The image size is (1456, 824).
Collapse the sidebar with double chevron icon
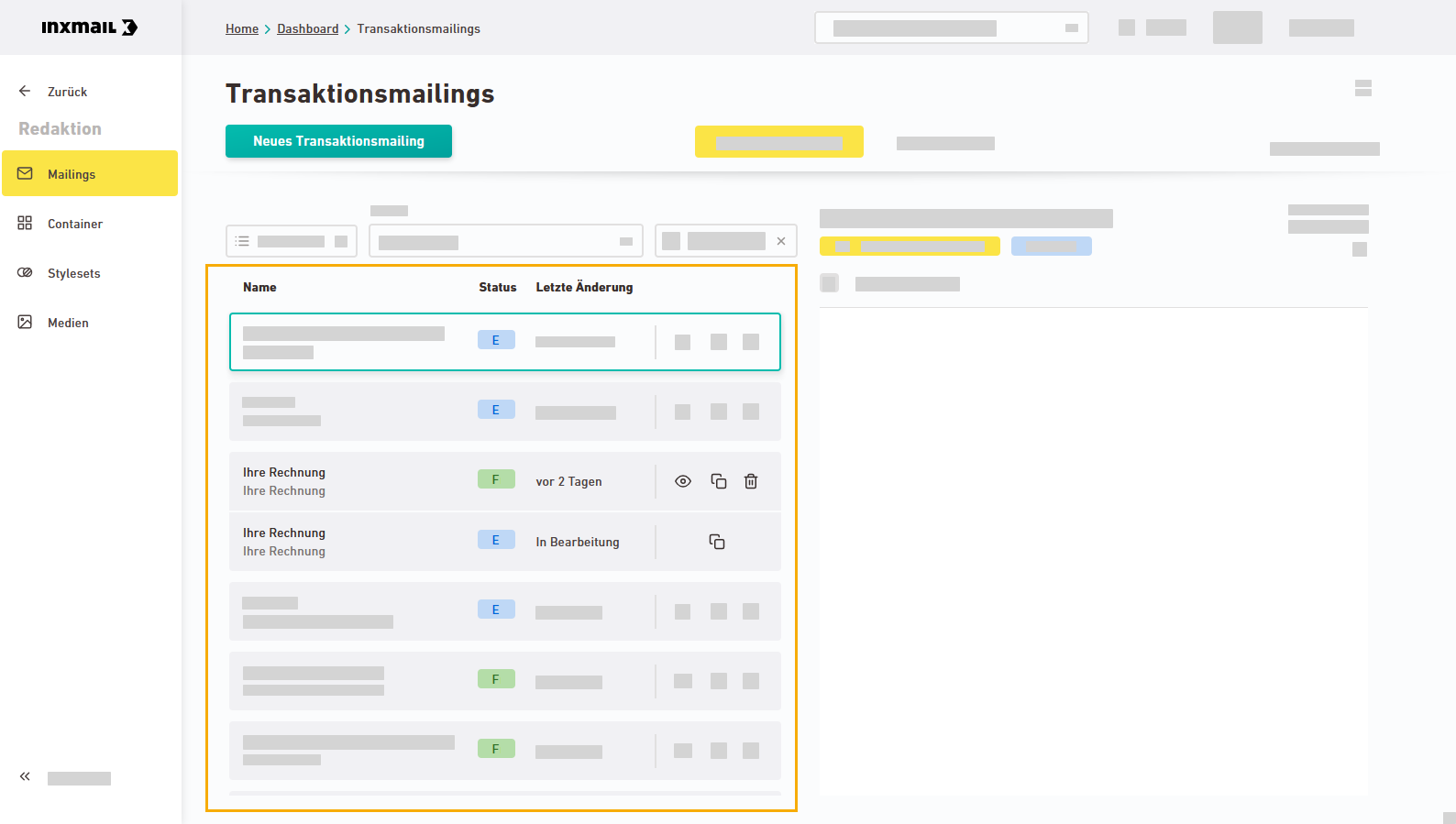(x=25, y=777)
